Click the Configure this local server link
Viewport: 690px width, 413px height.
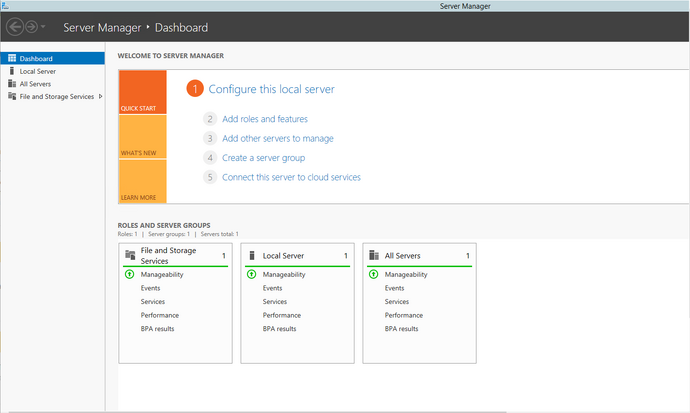(x=272, y=89)
